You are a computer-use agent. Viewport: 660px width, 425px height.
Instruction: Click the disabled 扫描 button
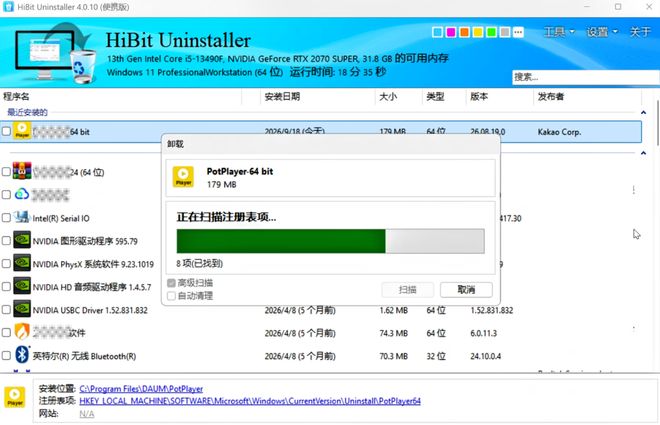click(x=407, y=290)
